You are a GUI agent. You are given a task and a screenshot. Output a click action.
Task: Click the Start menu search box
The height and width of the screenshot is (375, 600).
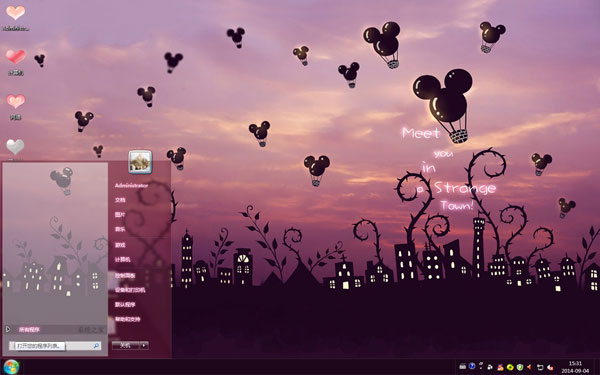pos(55,346)
